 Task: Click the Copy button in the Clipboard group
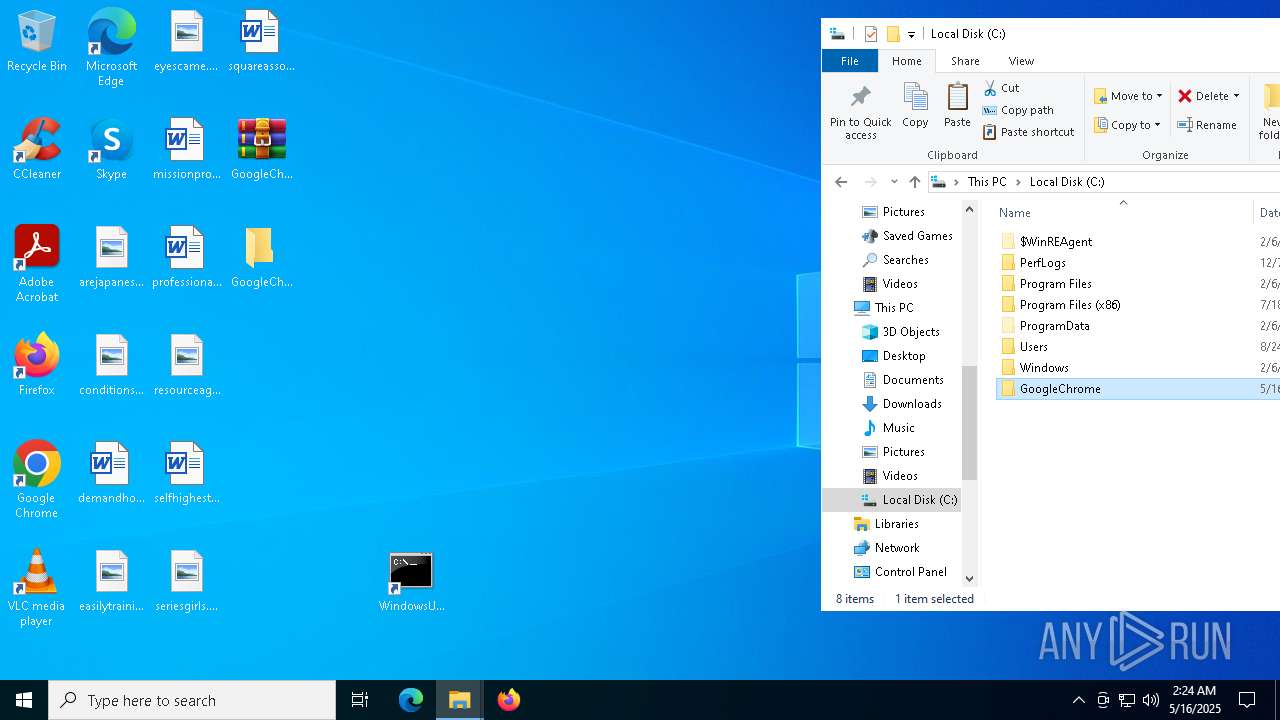coord(915,106)
